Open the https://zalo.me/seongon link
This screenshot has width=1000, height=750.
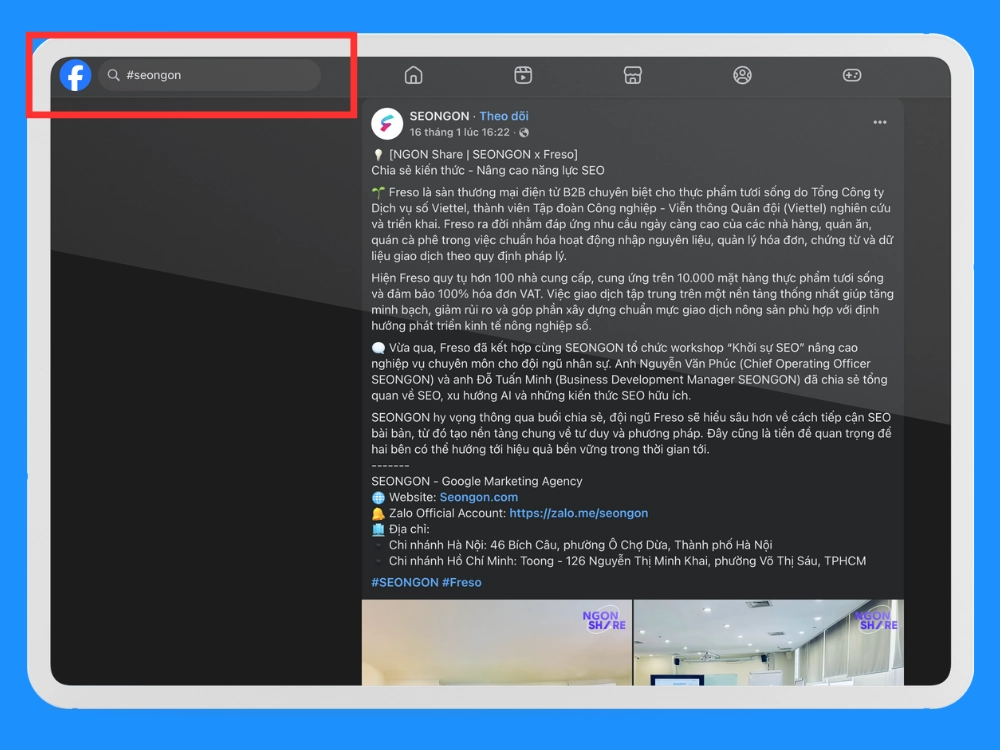578,513
